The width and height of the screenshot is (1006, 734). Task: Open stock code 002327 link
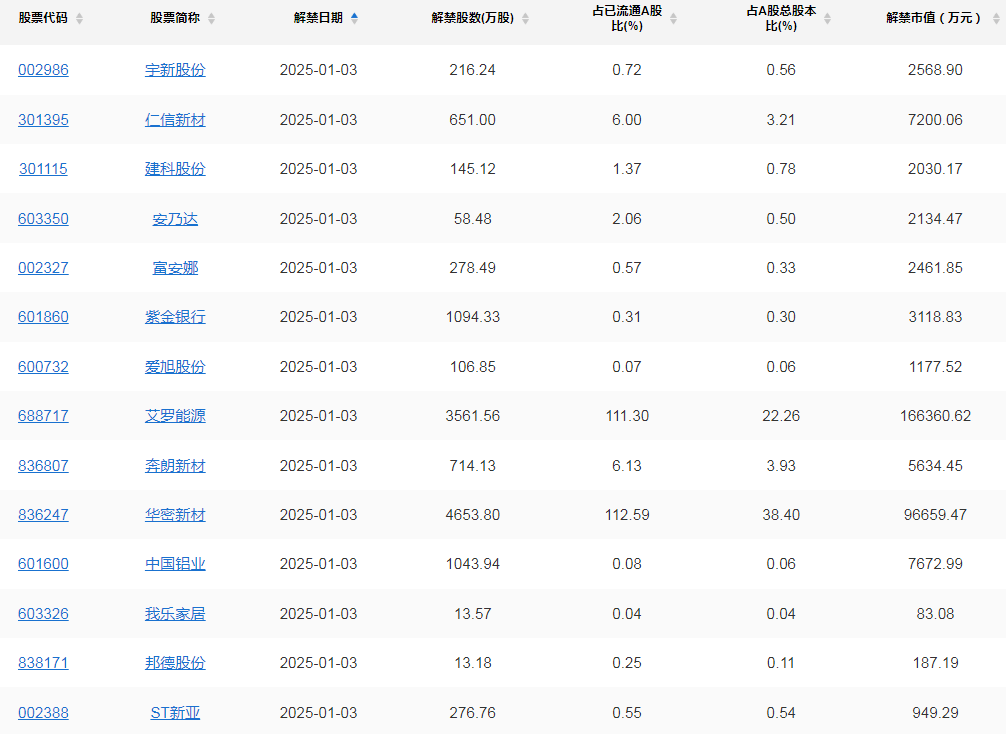43,268
